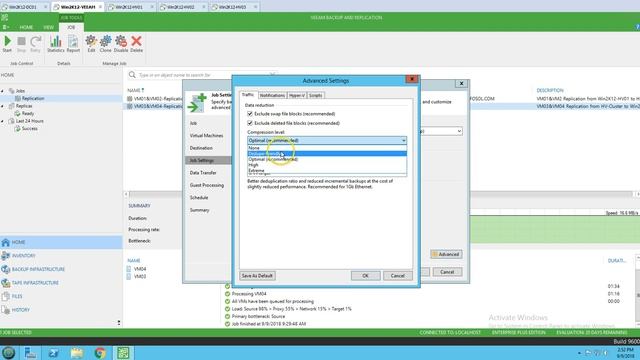The image size is (640, 360).
Task: Open the Home view in the bottom navigation
Action: 61,242
